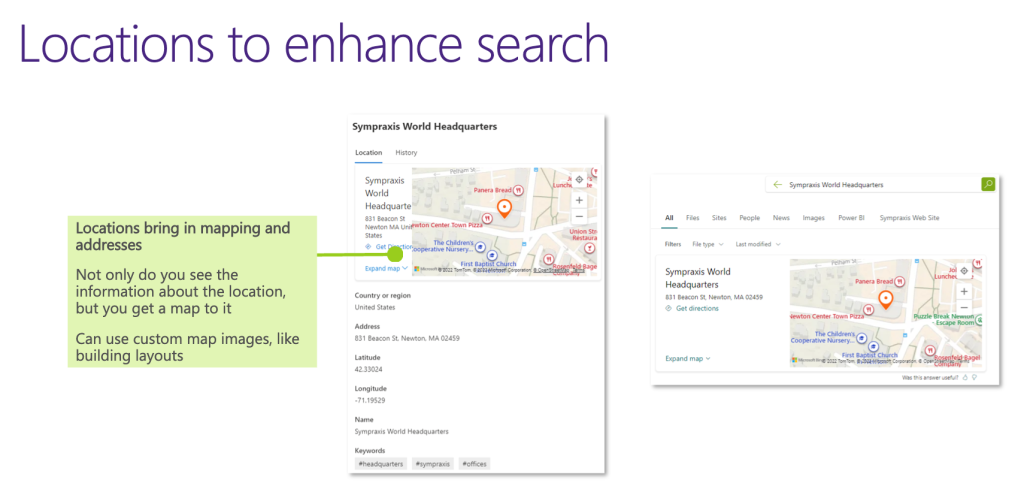Zoom in on the location panel map
Viewport: 1024px width, 495px height.
tap(579, 200)
